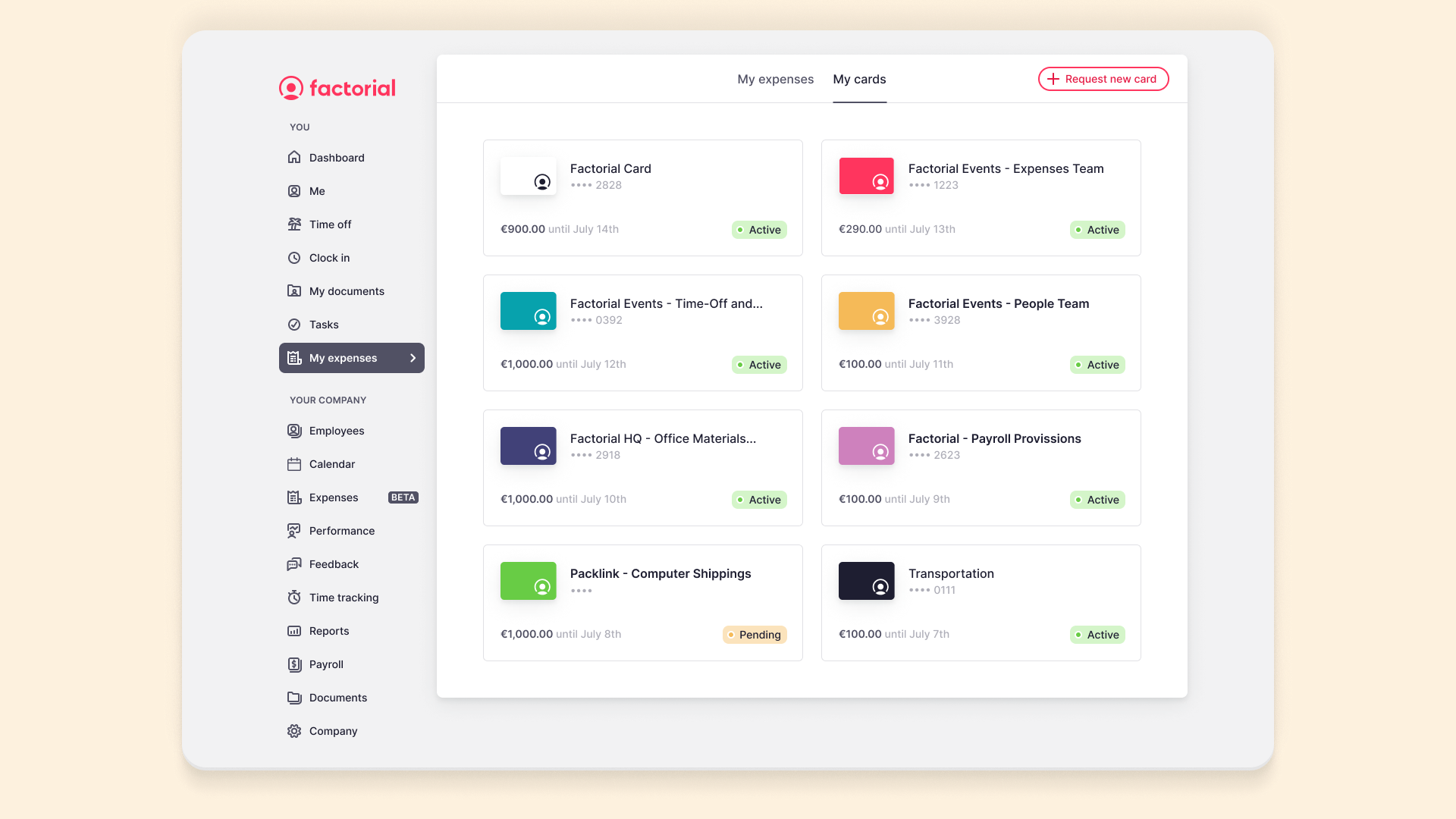Click red Expenses Team card thumbnail
Viewport: 1456px width, 819px height.
866,176
